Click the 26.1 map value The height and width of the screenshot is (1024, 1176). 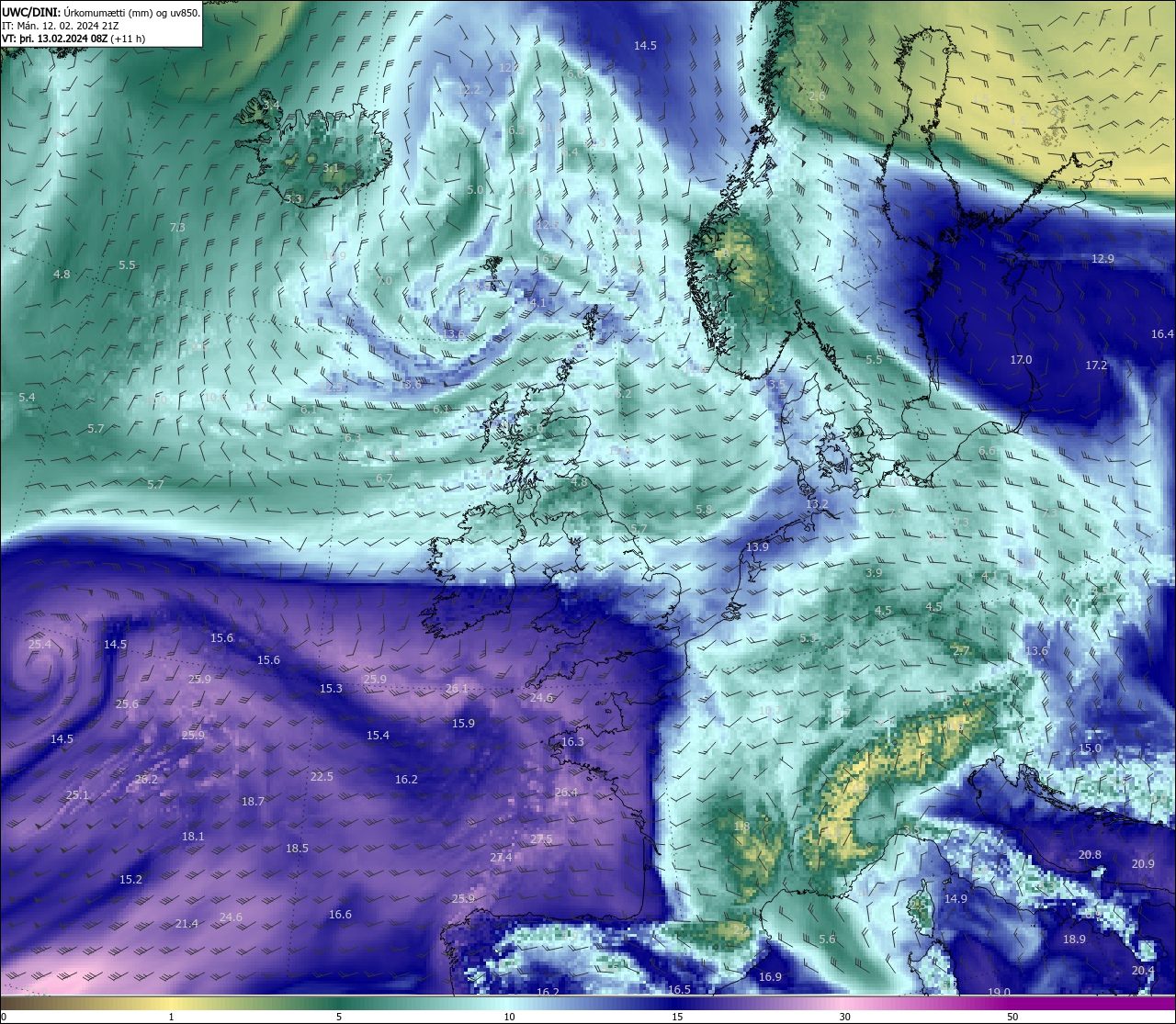pos(457,688)
